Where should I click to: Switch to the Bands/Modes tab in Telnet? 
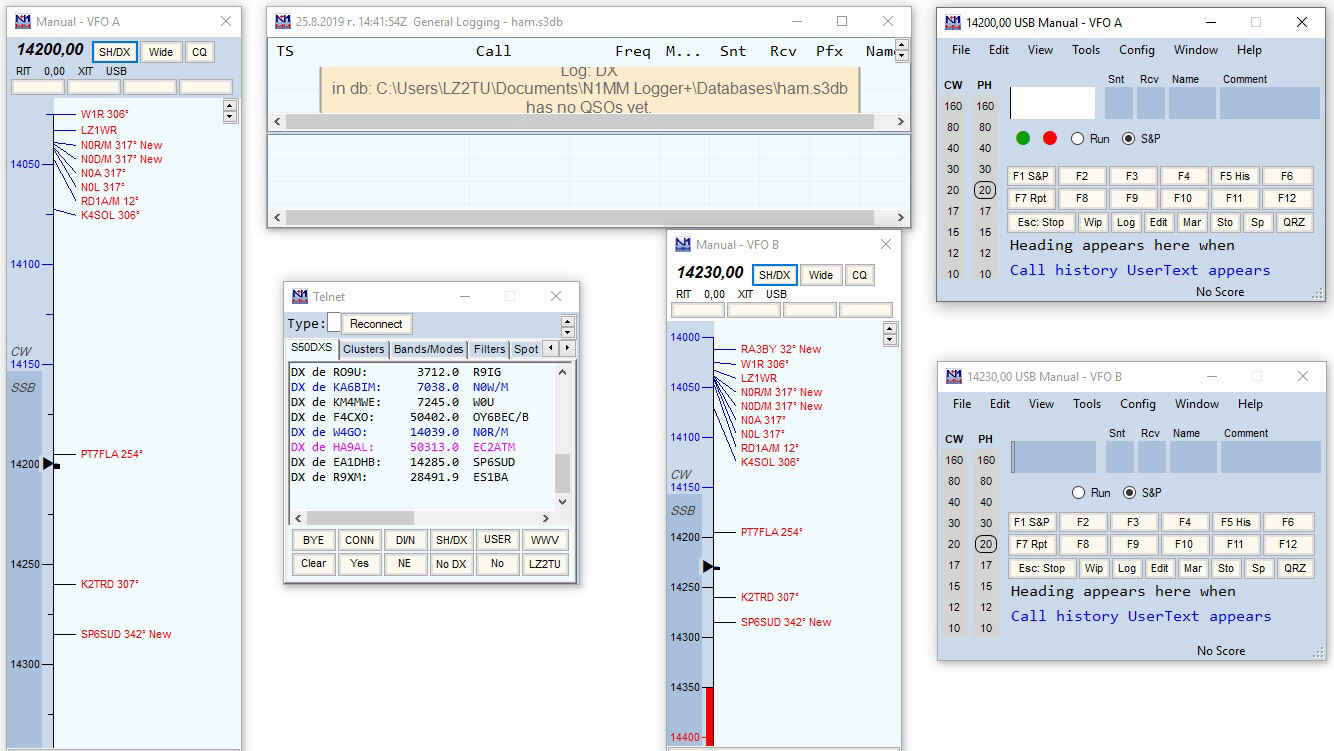[428, 349]
